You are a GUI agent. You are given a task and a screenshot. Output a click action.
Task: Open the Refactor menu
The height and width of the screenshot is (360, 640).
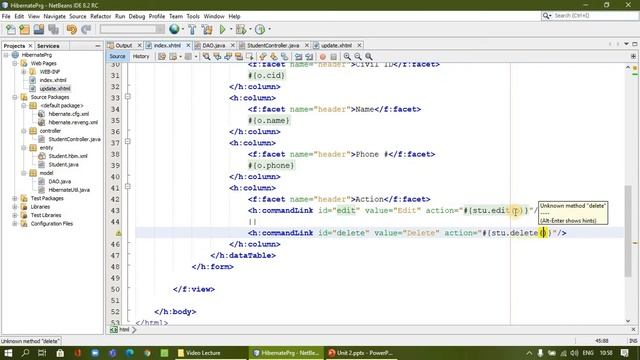click(100, 16)
